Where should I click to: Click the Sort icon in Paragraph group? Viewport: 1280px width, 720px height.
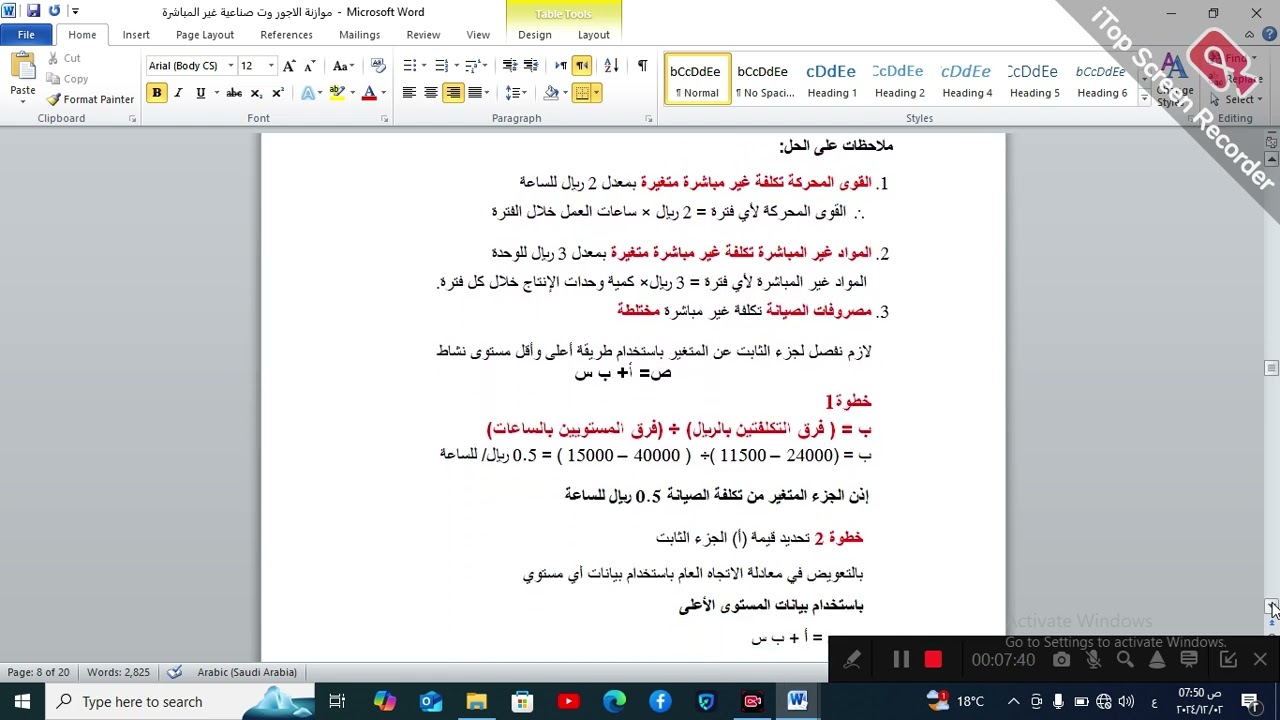click(612, 66)
